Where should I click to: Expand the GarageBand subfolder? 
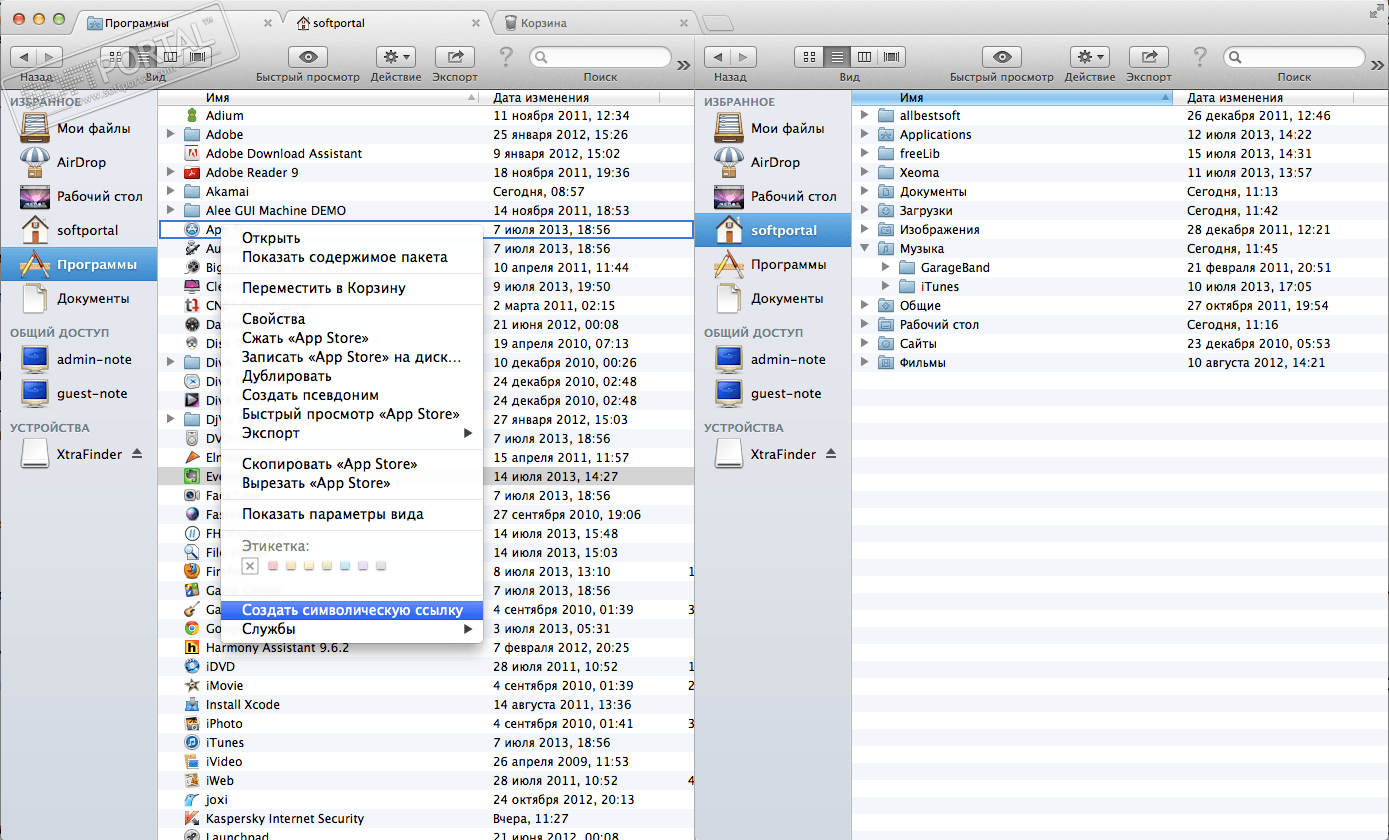[x=886, y=268]
